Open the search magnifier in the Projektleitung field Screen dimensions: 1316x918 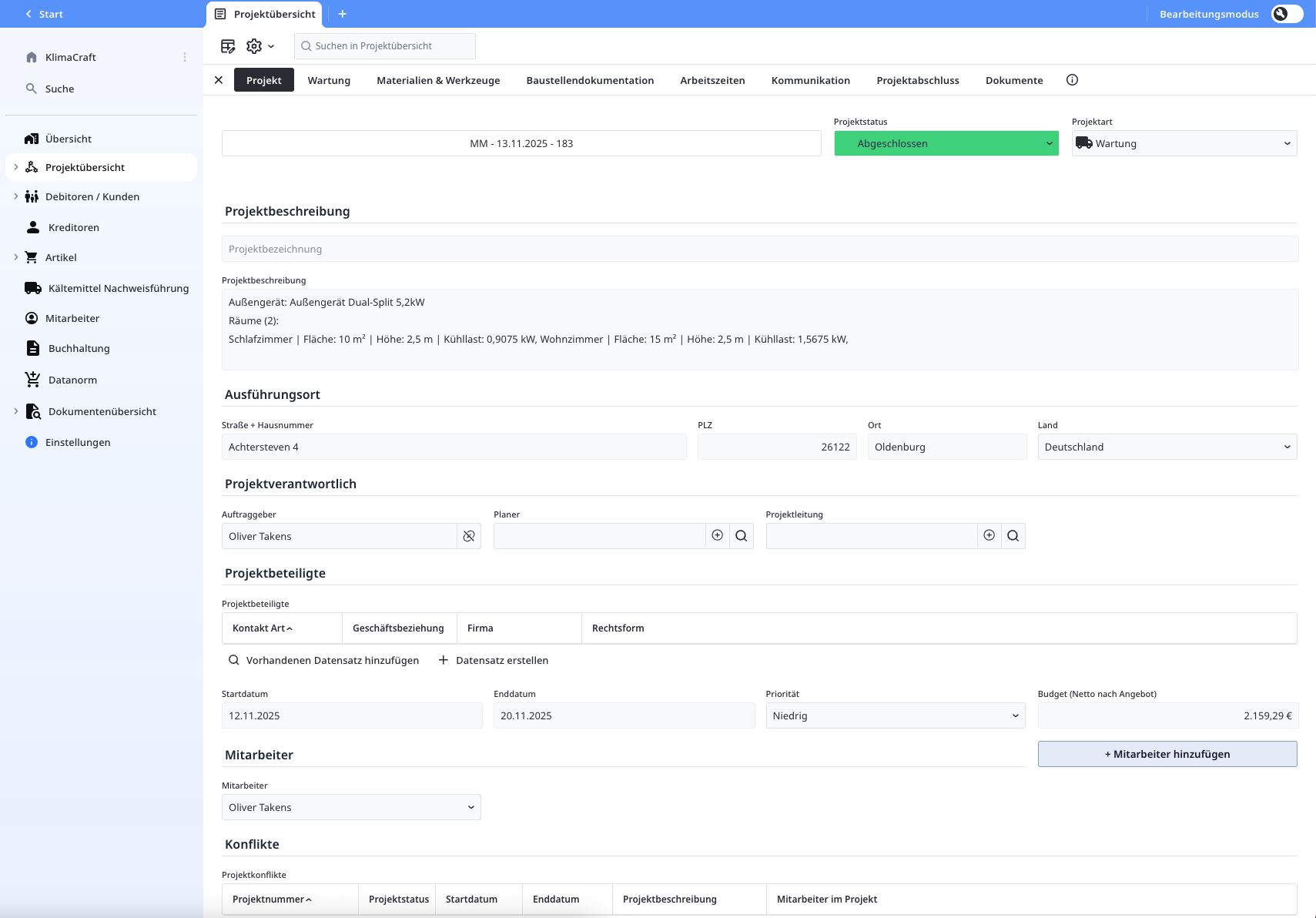coord(1013,535)
